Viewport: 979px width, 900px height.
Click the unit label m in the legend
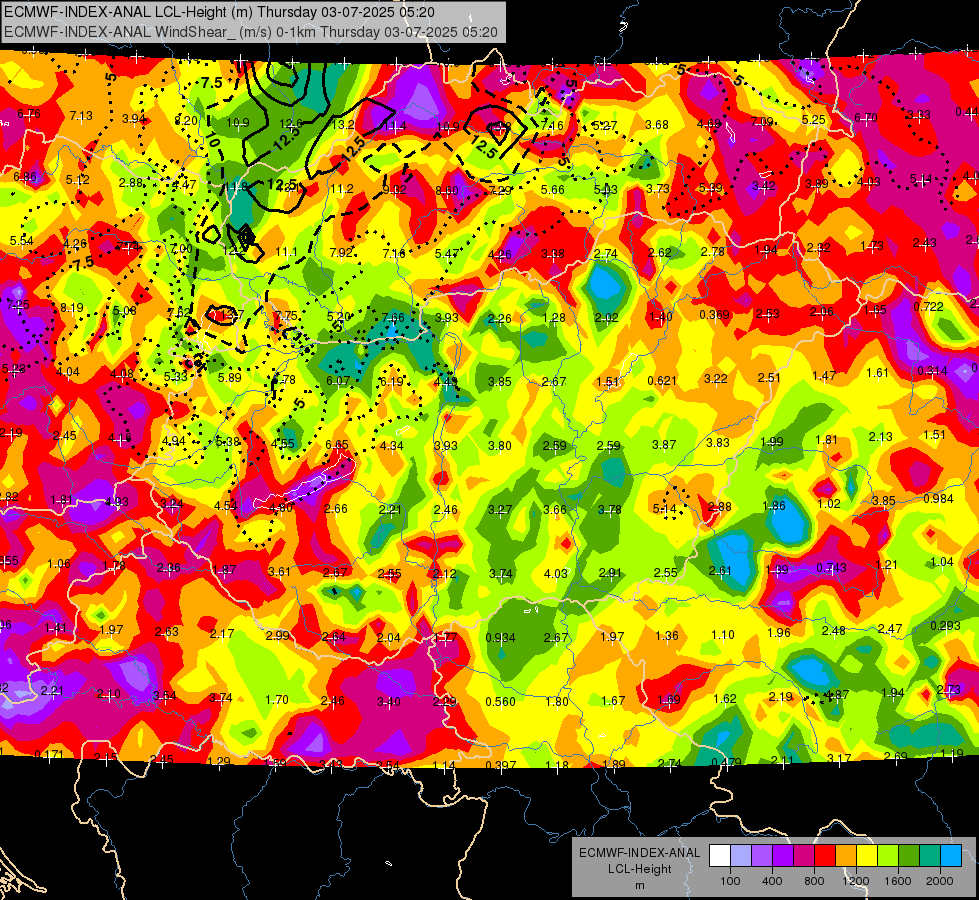(639, 886)
